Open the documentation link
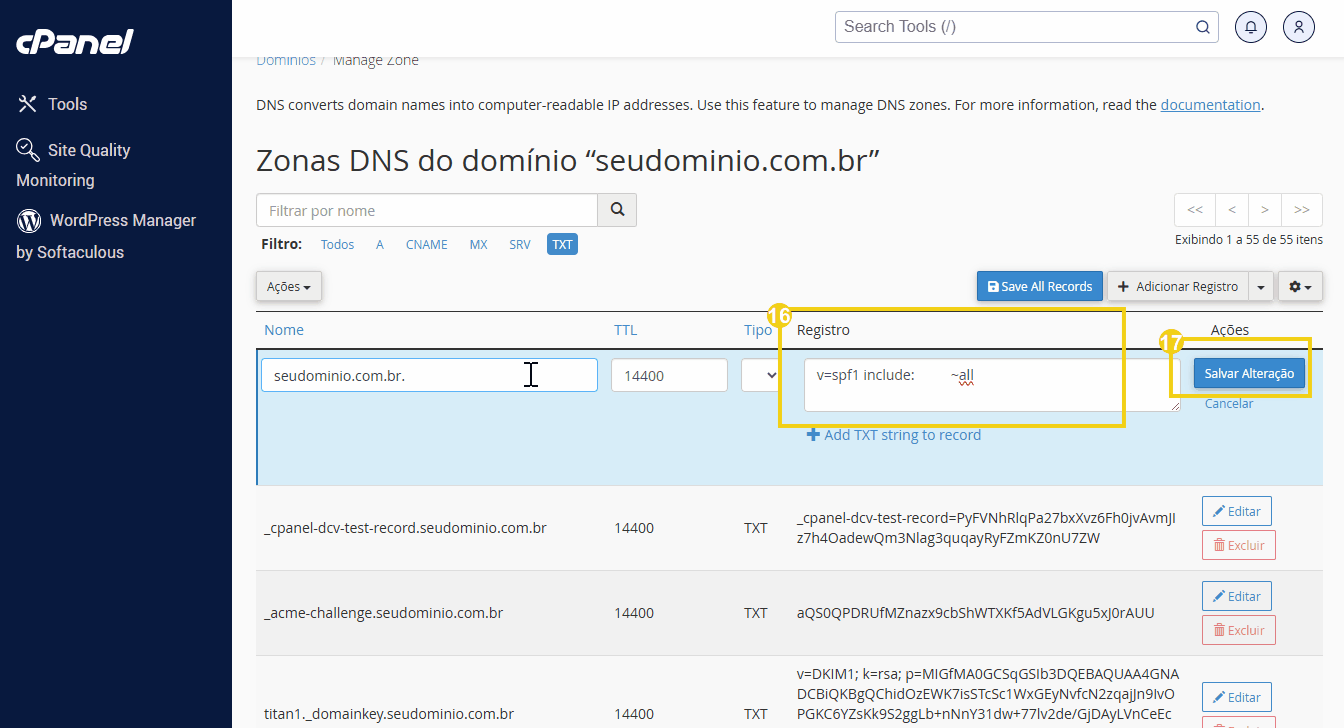 (x=1210, y=104)
